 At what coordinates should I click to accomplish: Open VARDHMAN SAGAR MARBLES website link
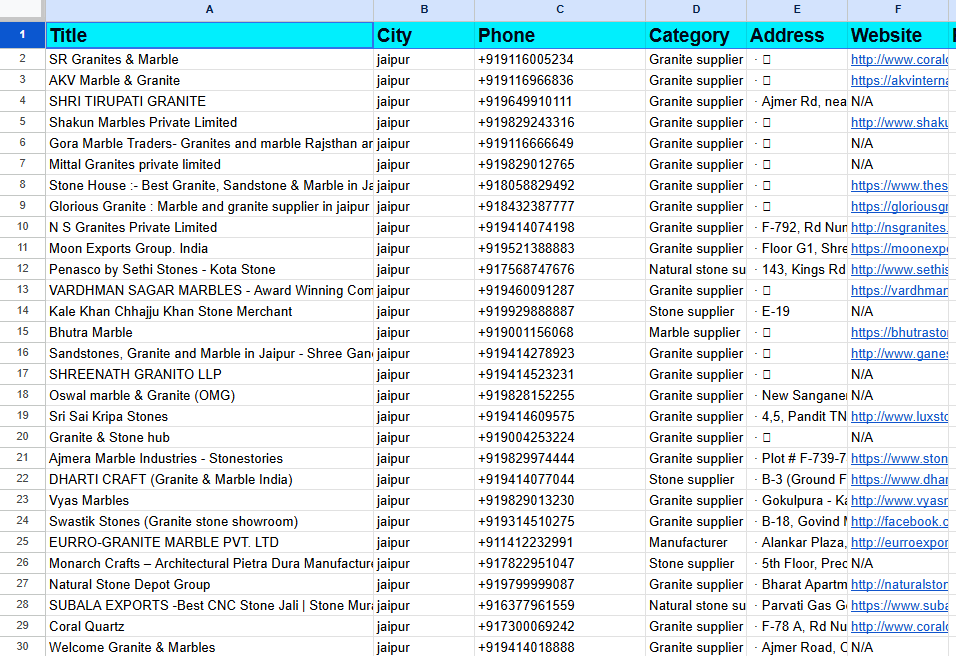coord(899,291)
